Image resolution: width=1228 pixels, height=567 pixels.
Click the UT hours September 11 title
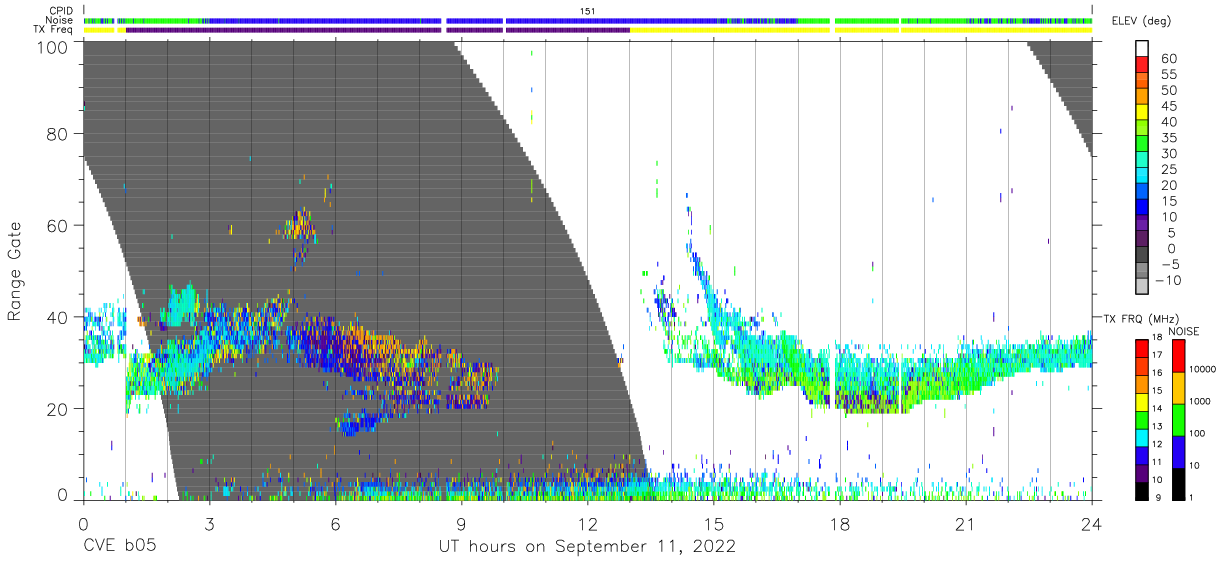pos(587,547)
